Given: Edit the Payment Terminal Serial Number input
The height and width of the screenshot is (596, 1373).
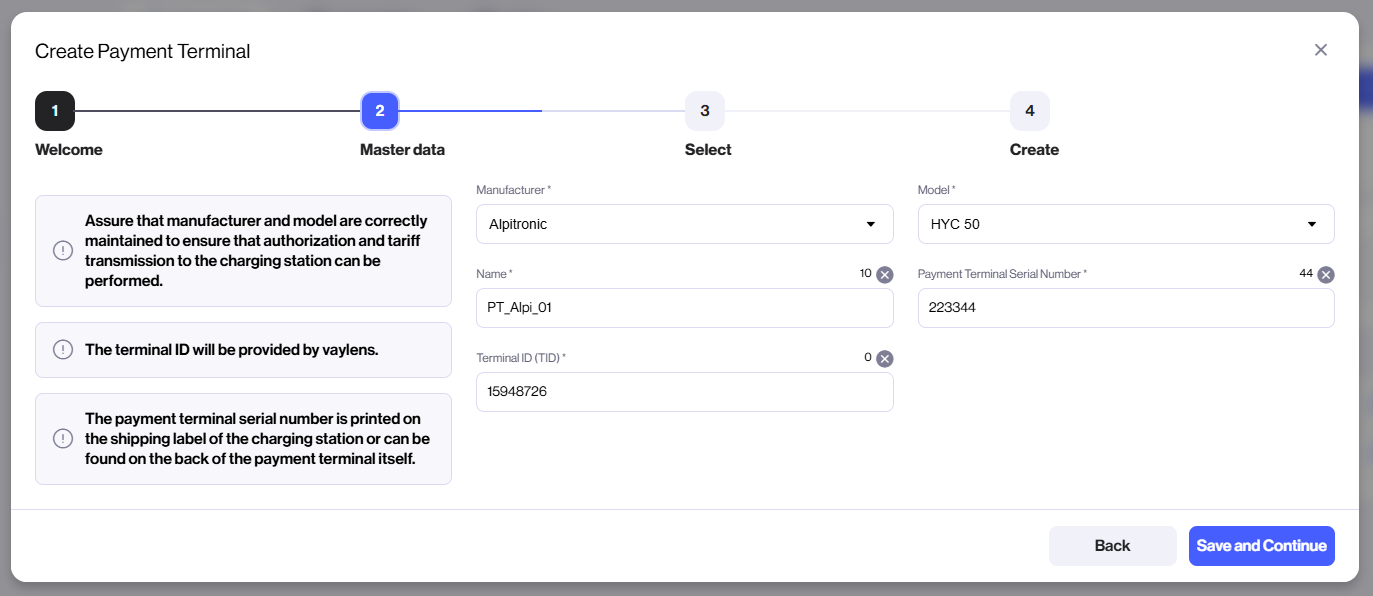Looking at the screenshot, I should pyautogui.click(x=1125, y=308).
